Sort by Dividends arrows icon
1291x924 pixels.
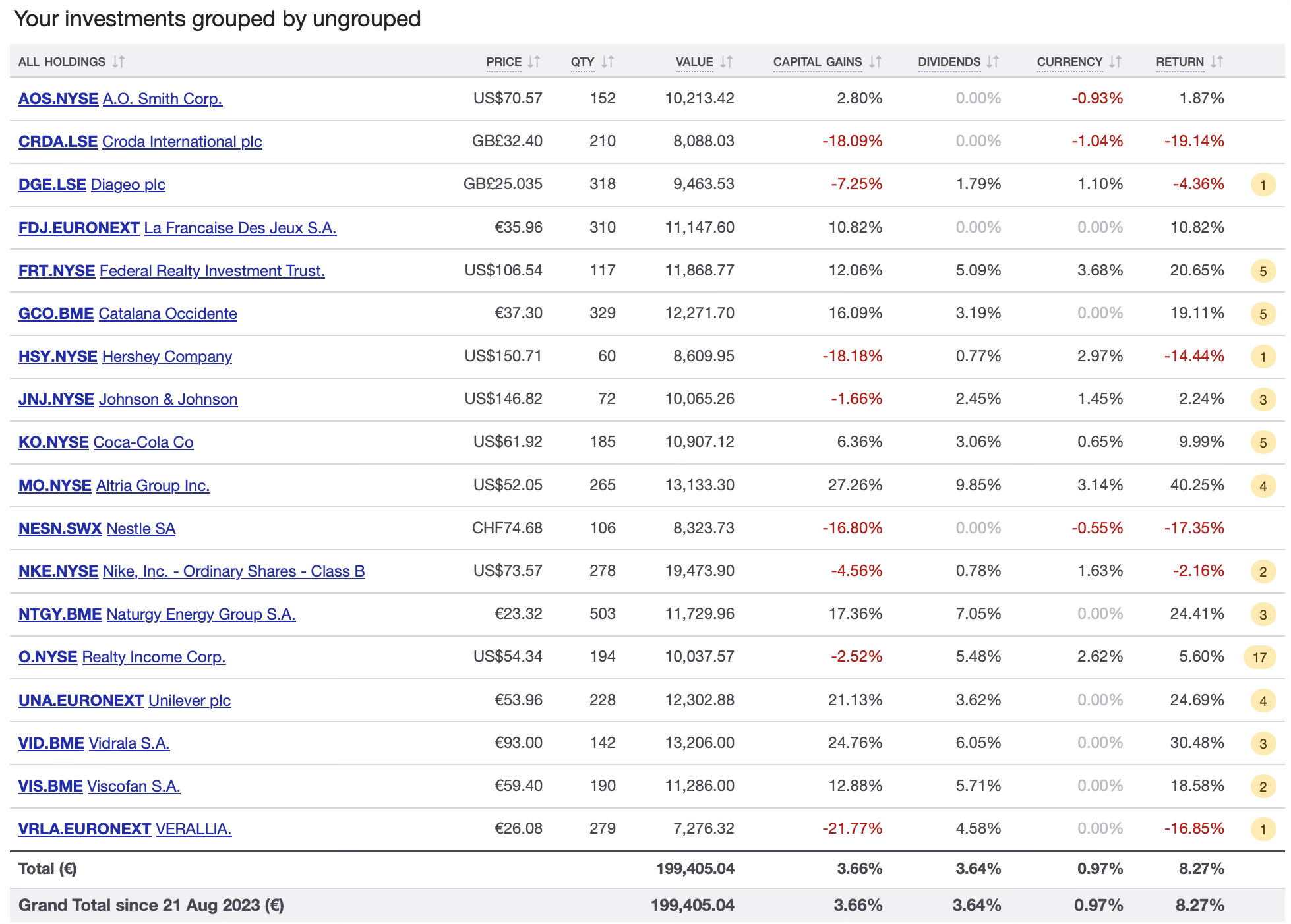993,61
